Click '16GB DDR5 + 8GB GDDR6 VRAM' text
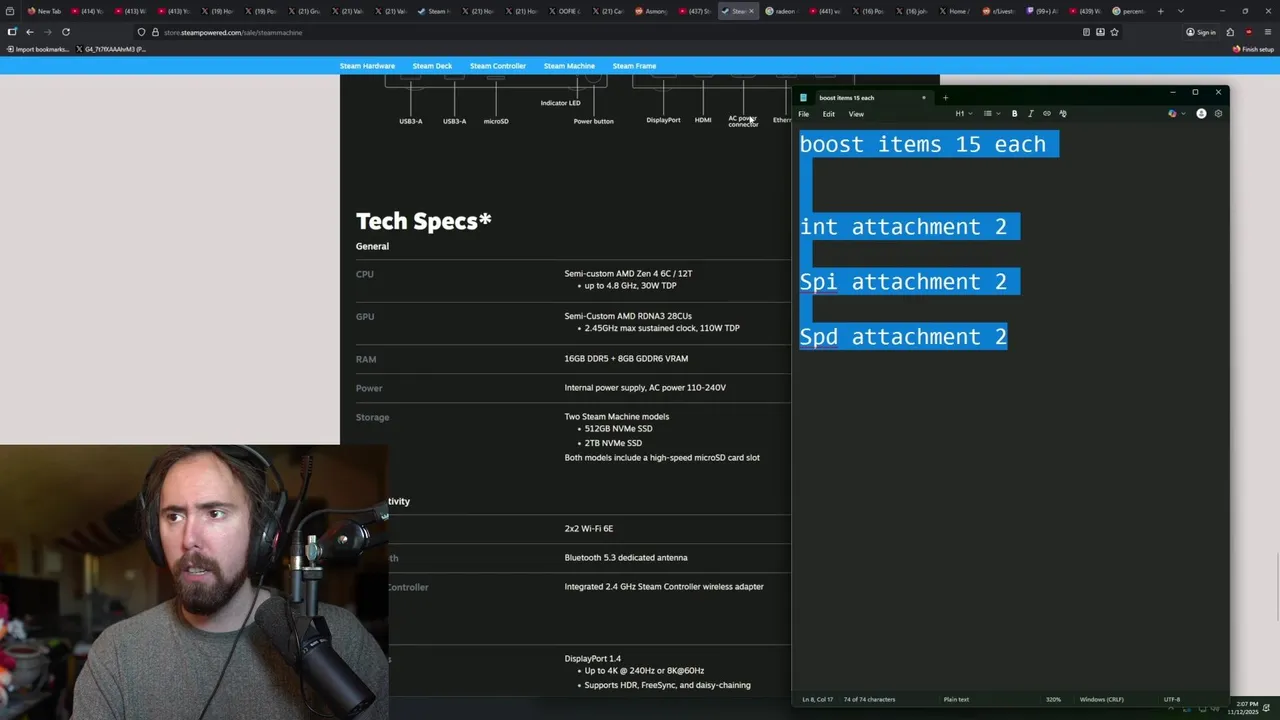1280x720 pixels. (626, 359)
